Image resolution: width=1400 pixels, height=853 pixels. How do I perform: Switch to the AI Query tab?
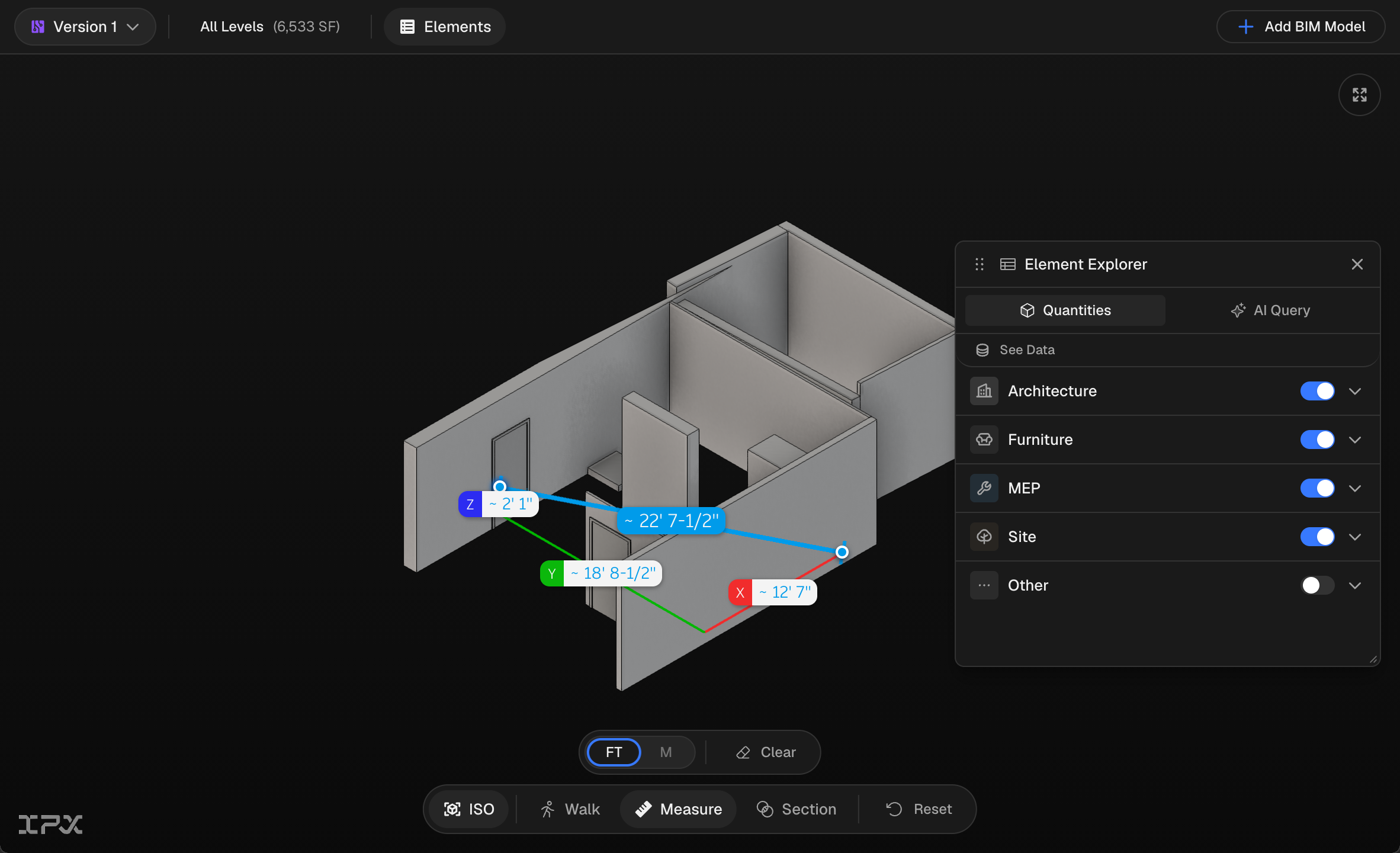(1270, 310)
